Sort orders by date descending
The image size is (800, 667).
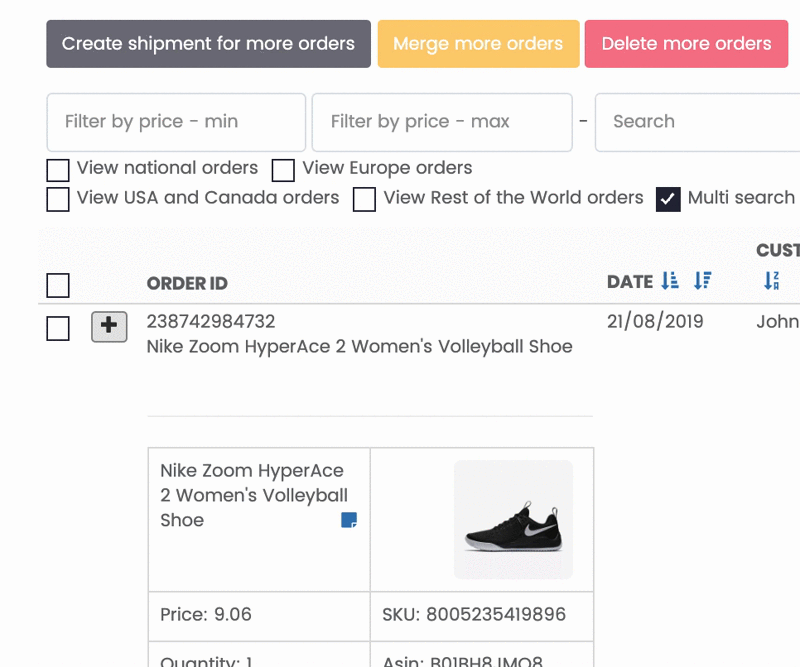(x=703, y=281)
